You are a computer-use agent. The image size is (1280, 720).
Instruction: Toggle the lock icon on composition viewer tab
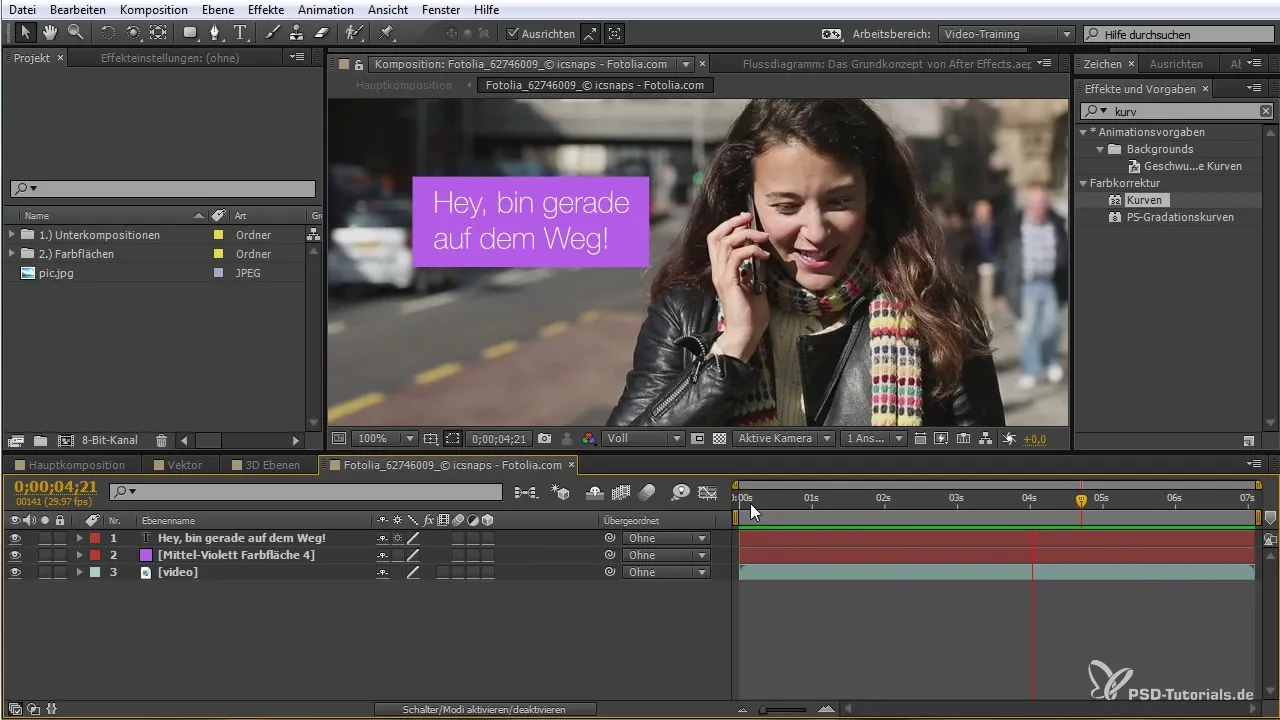358,64
